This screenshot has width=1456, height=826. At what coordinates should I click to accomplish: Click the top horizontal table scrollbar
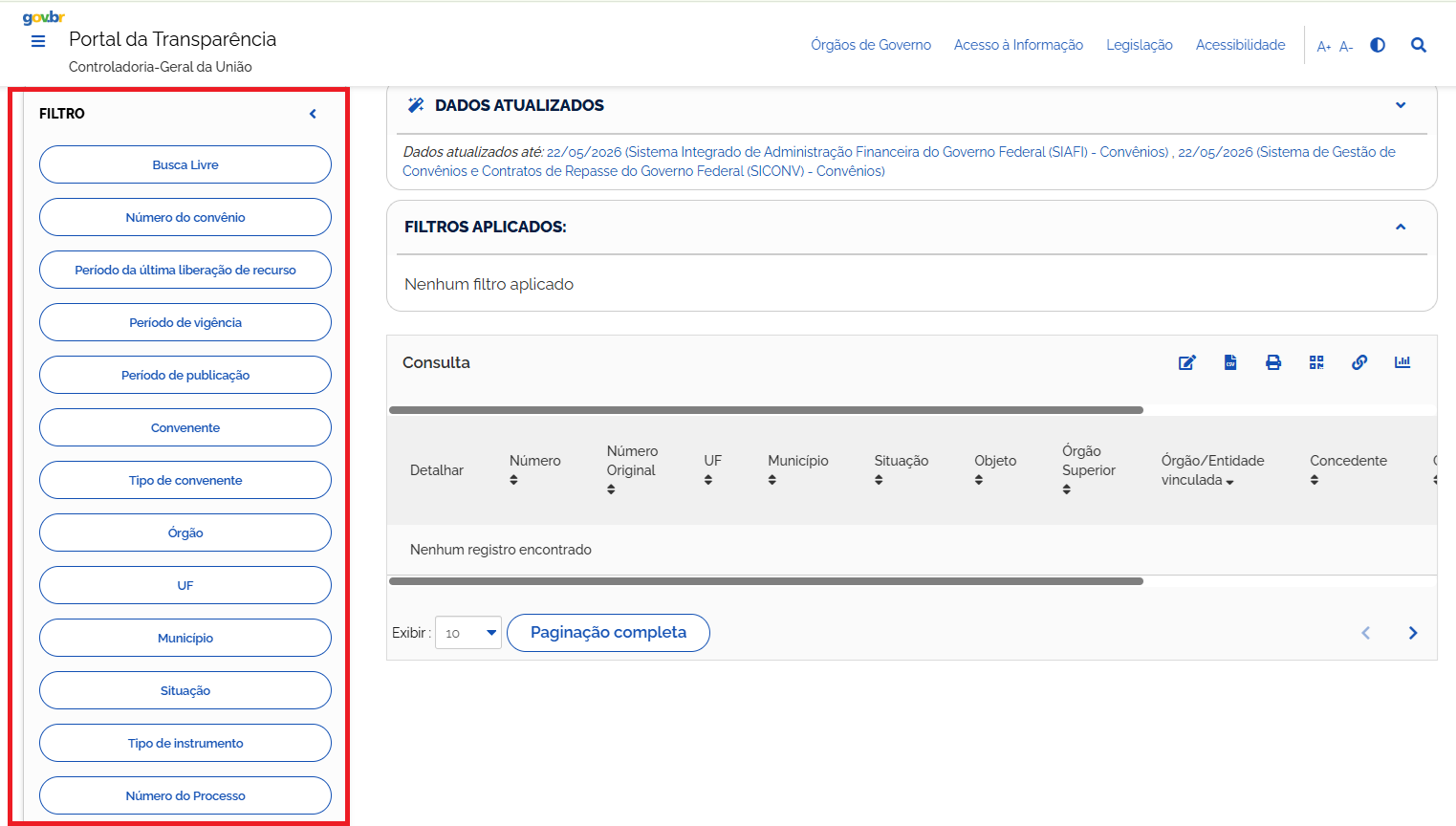tap(766, 410)
